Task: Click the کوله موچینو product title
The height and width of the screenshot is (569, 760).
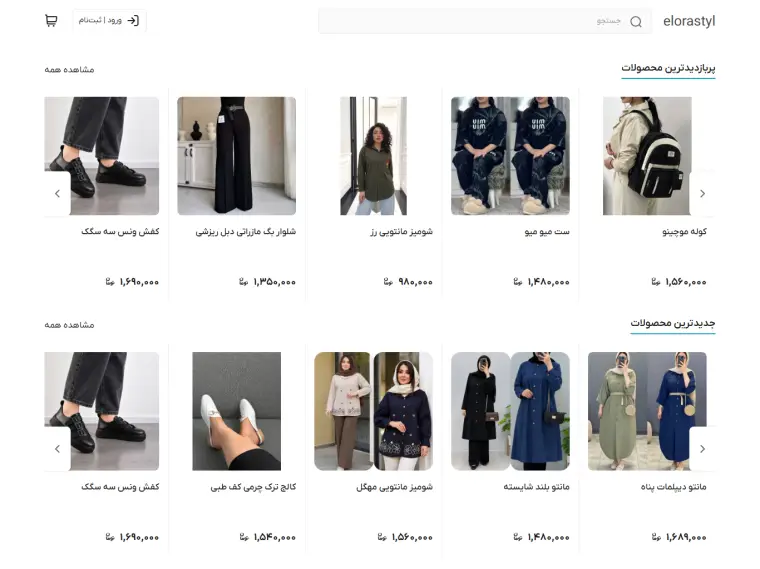Action: [x=684, y=232]
